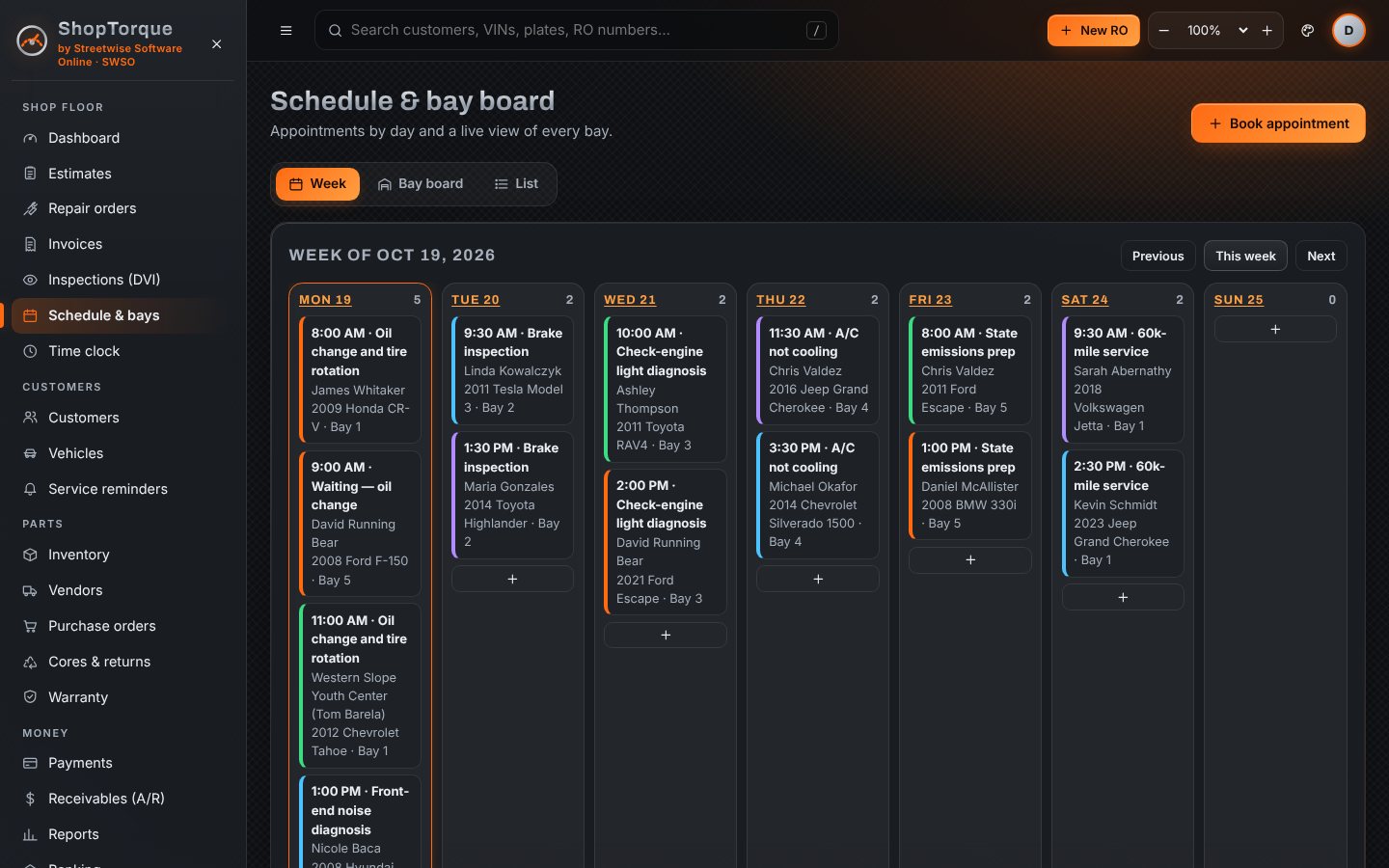Open the THU 22 day link
This screenshot has width=1389, height=868.
click(780, 300)
